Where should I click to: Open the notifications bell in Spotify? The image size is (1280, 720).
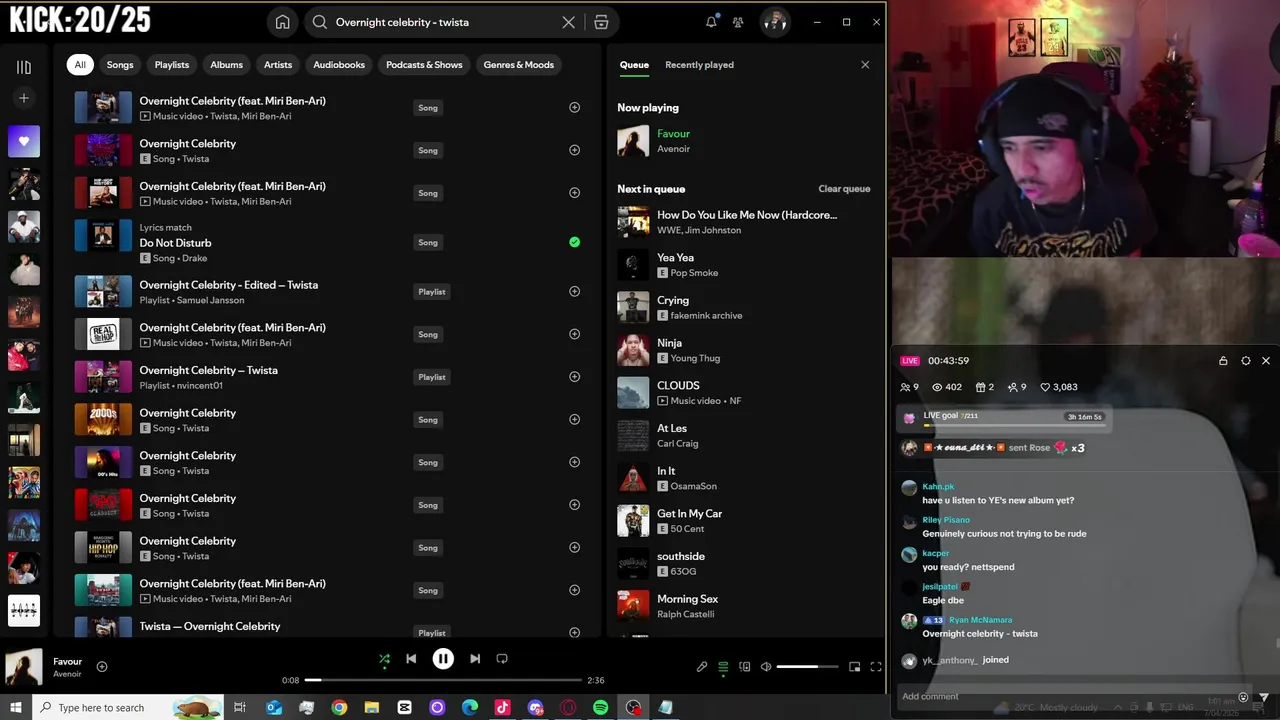pyautogui.click(x=711, y=21)
